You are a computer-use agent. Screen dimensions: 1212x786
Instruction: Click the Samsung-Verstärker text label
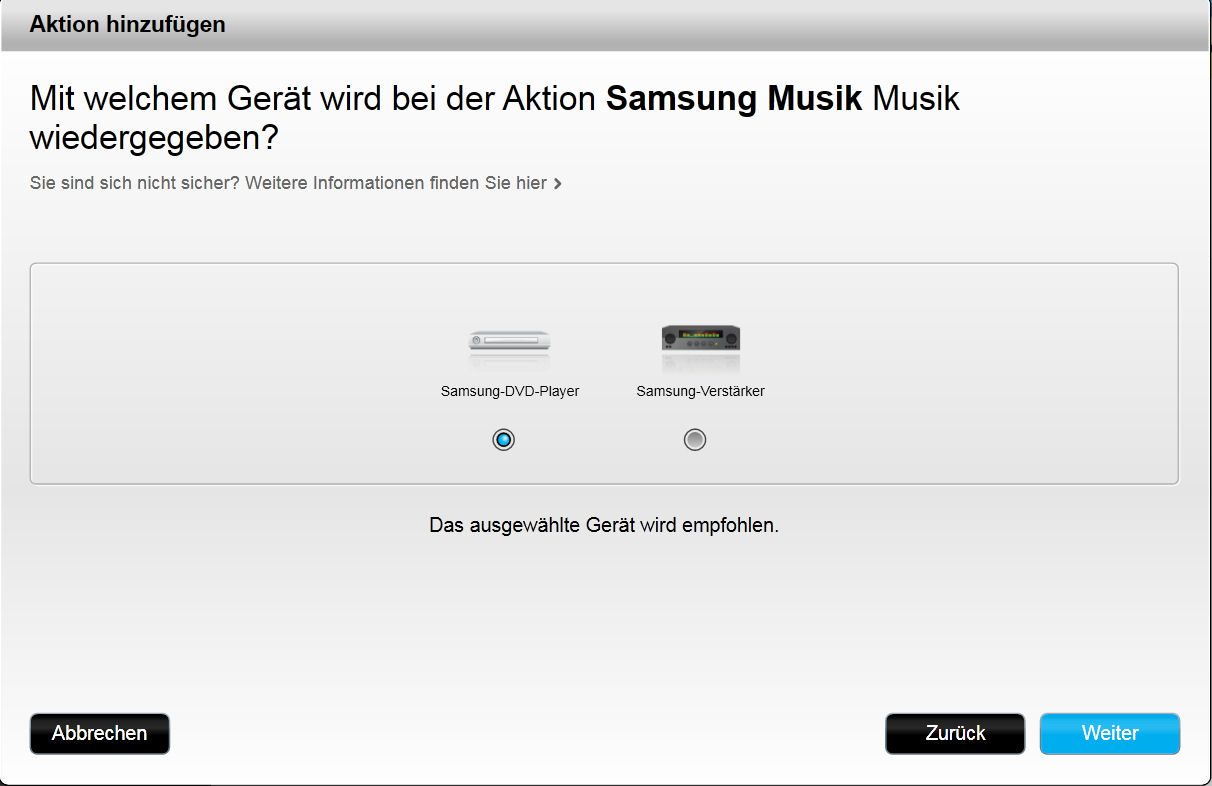pyautogui.click(x=700, y=391)
